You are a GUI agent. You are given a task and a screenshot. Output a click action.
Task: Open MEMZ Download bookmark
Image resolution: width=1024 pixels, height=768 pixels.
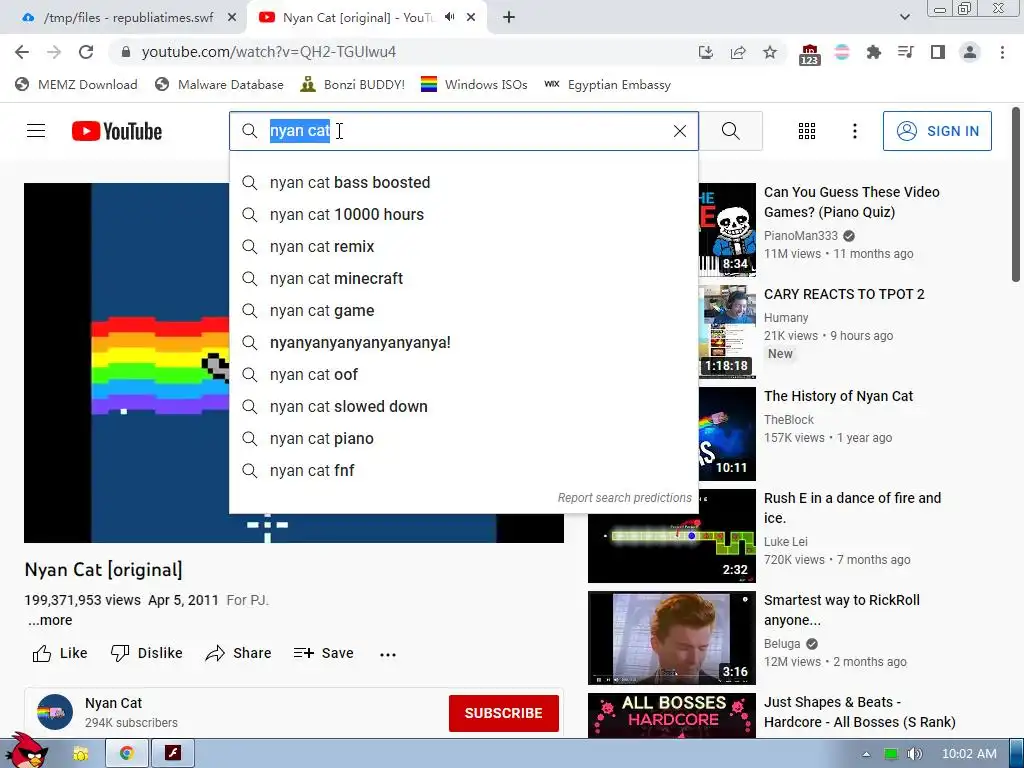76,84
